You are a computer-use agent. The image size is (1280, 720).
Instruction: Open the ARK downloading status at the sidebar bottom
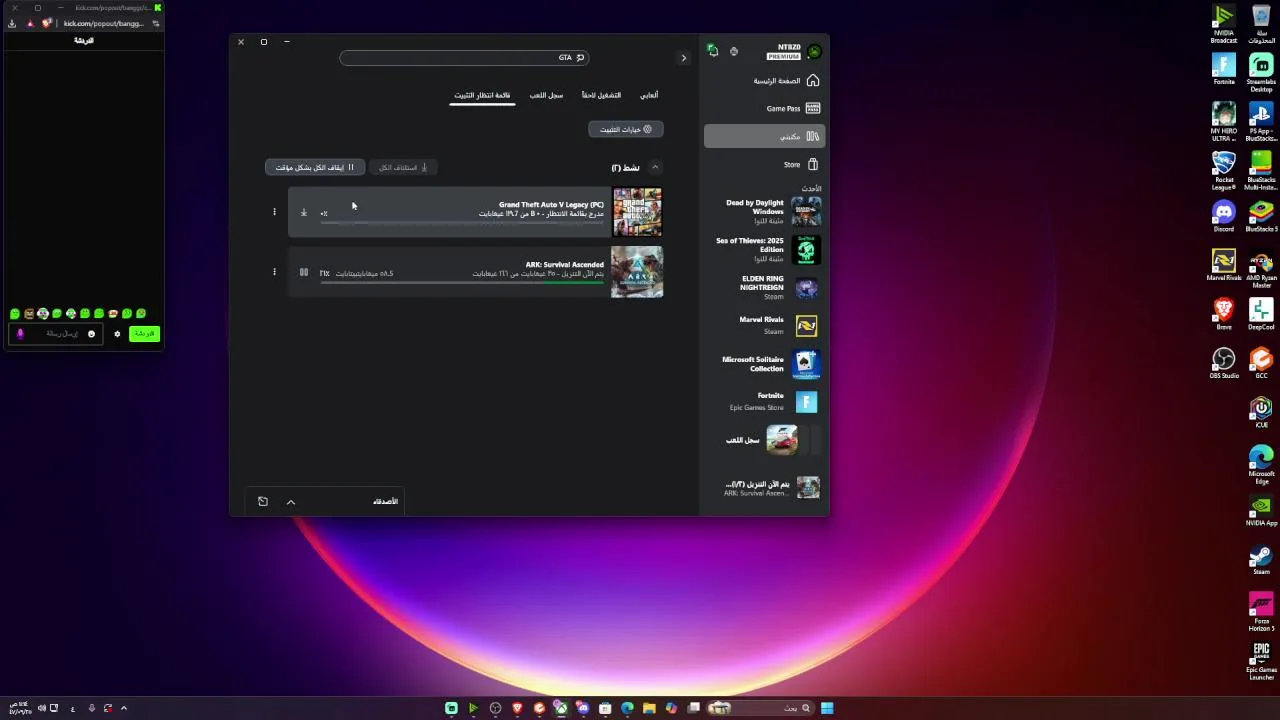[765, 487]
